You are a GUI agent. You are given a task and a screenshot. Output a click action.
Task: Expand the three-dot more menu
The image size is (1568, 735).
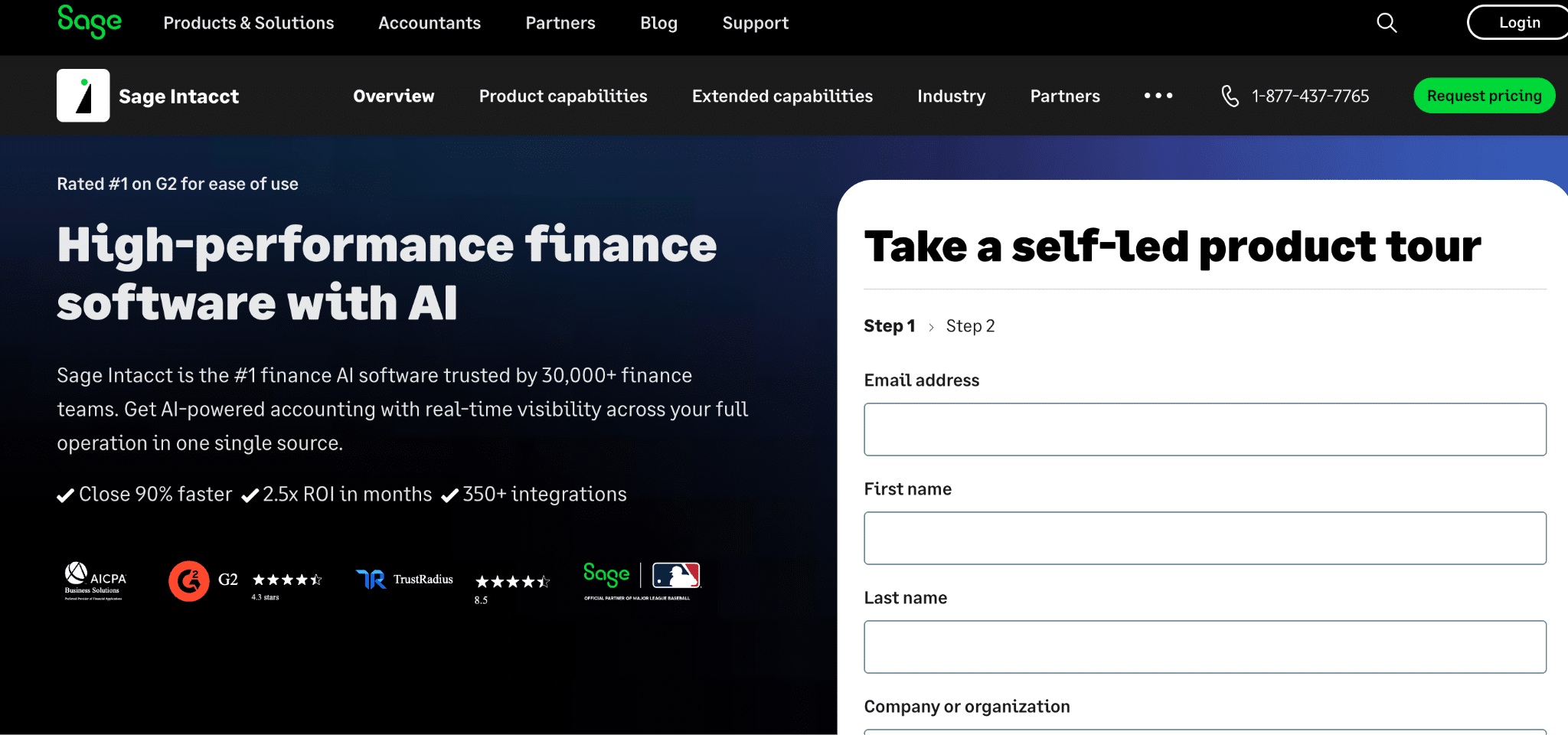click(x=1158, y=96)
